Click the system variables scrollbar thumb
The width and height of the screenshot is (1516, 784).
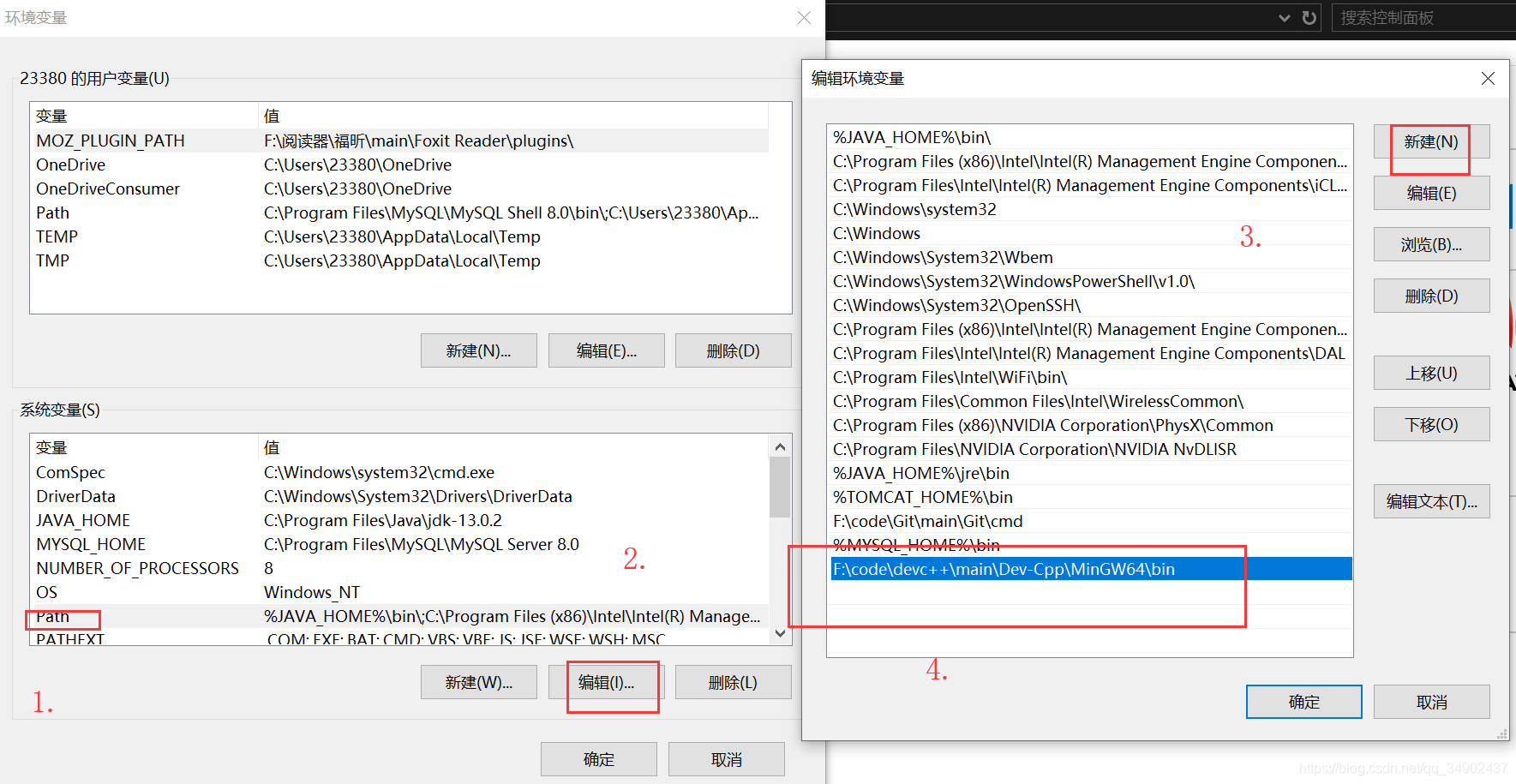click(x=780, y=488)
